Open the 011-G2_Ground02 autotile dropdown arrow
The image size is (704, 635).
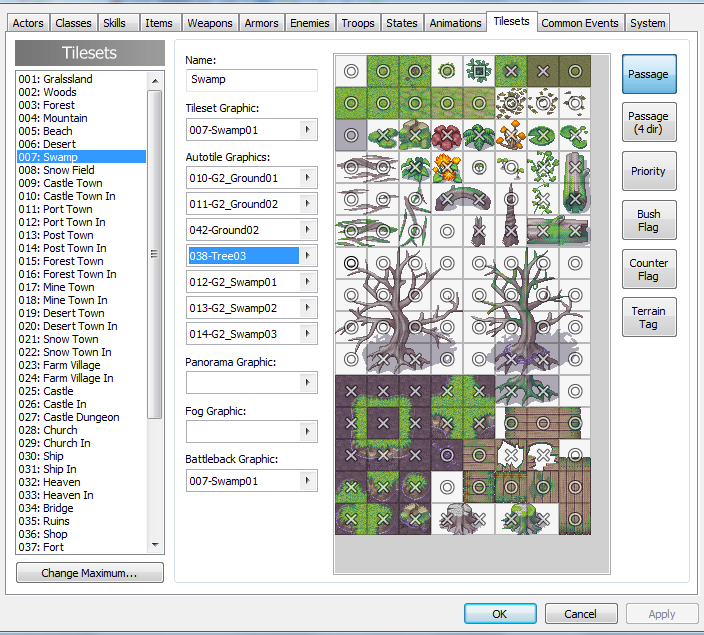point(308,204)
